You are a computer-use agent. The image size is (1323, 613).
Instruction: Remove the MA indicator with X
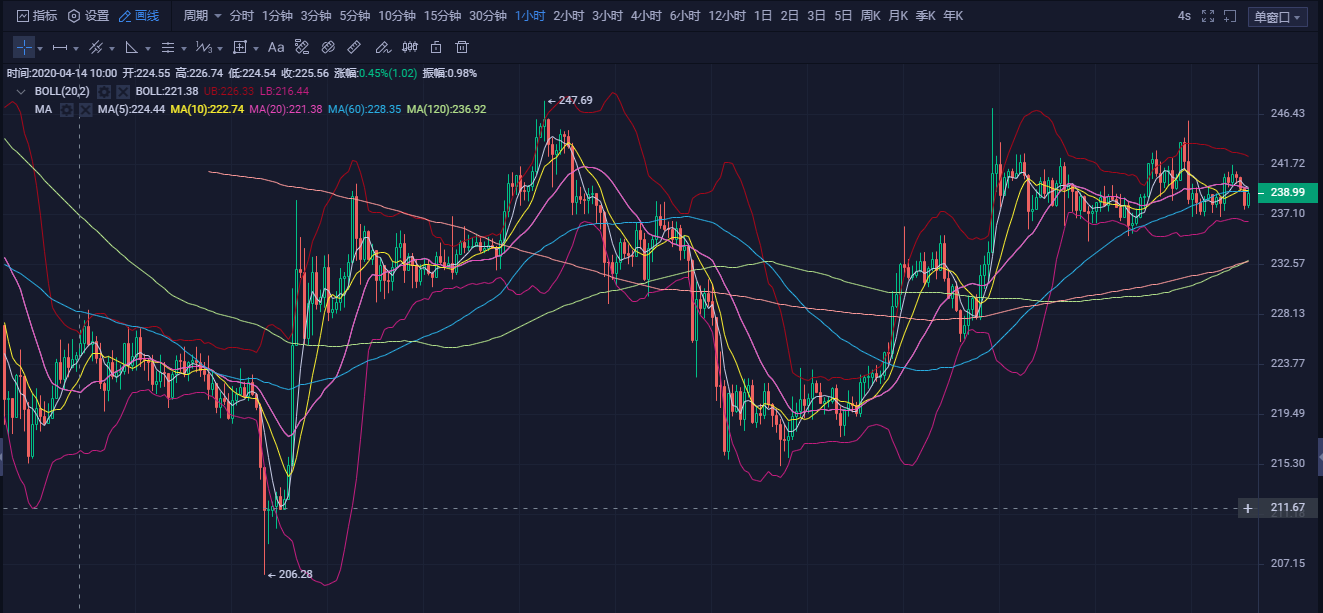tap(85, 109)
